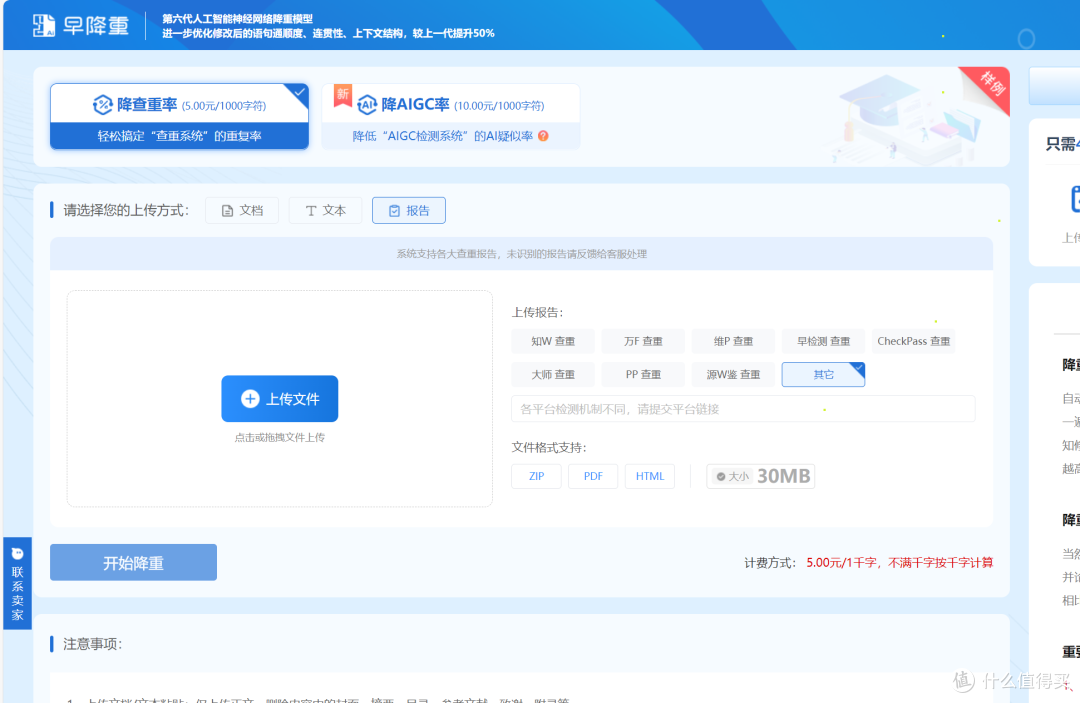Image resolution: width=1080 pixels, height=703 pixels.
Task: Click the orange question mark help icon
Action: click(x=543, y=136)
